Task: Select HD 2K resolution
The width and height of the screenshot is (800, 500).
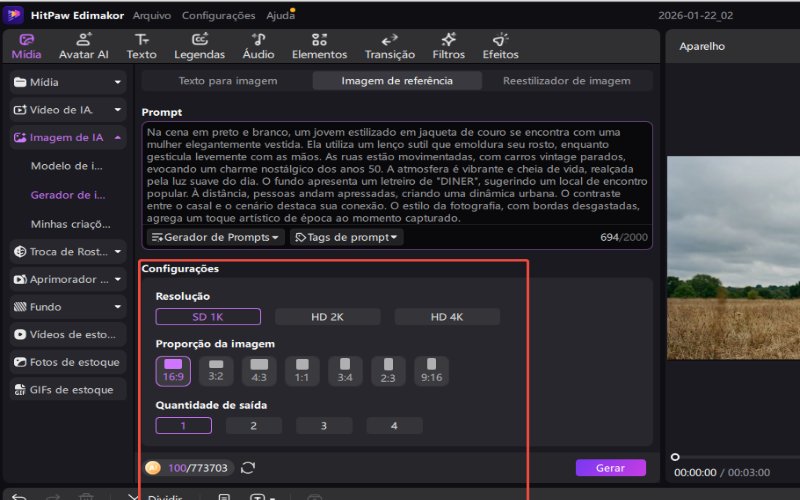Action: [x=328, y=317]
